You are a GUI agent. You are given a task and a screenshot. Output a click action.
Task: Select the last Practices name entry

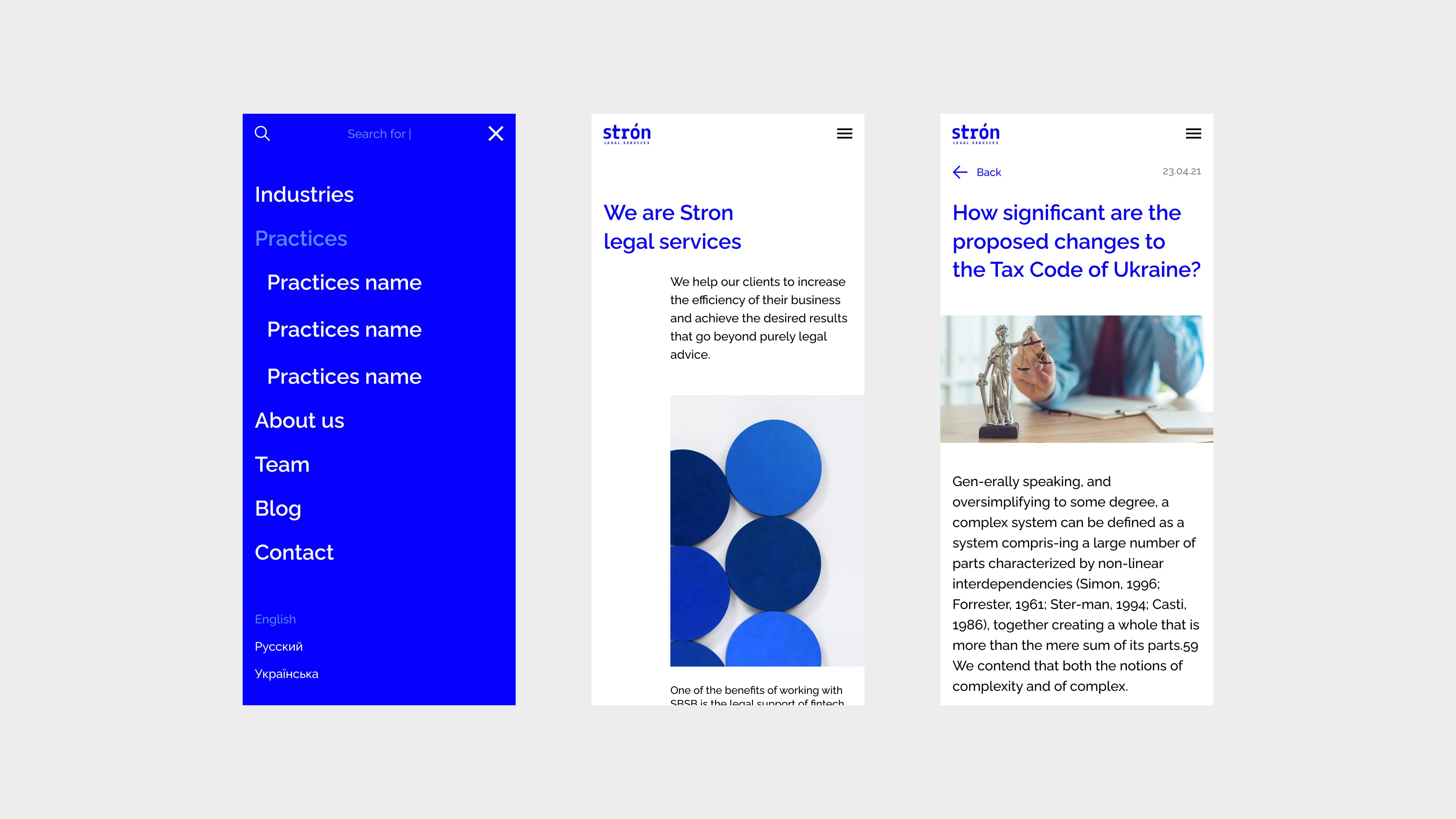tap(344, 377)
